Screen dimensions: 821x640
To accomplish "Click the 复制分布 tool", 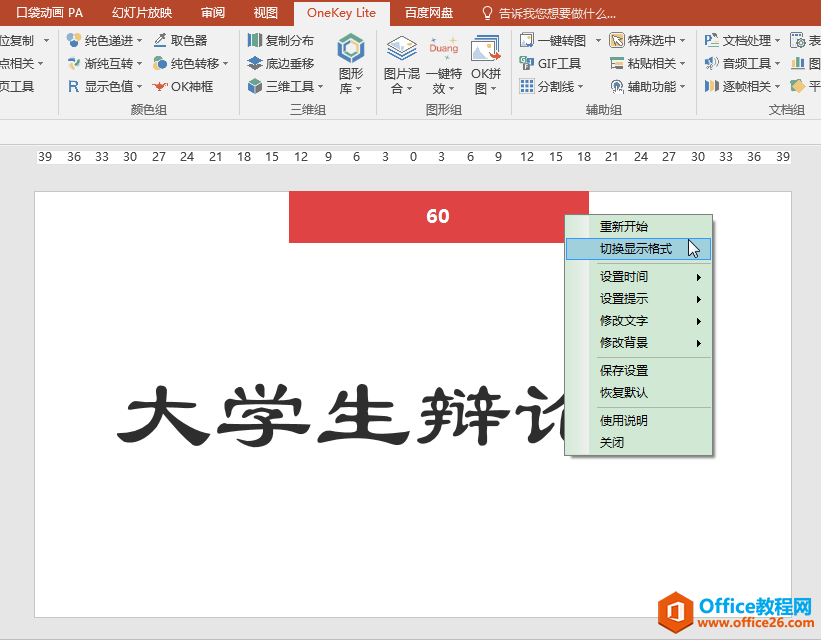I will point(281,40).
